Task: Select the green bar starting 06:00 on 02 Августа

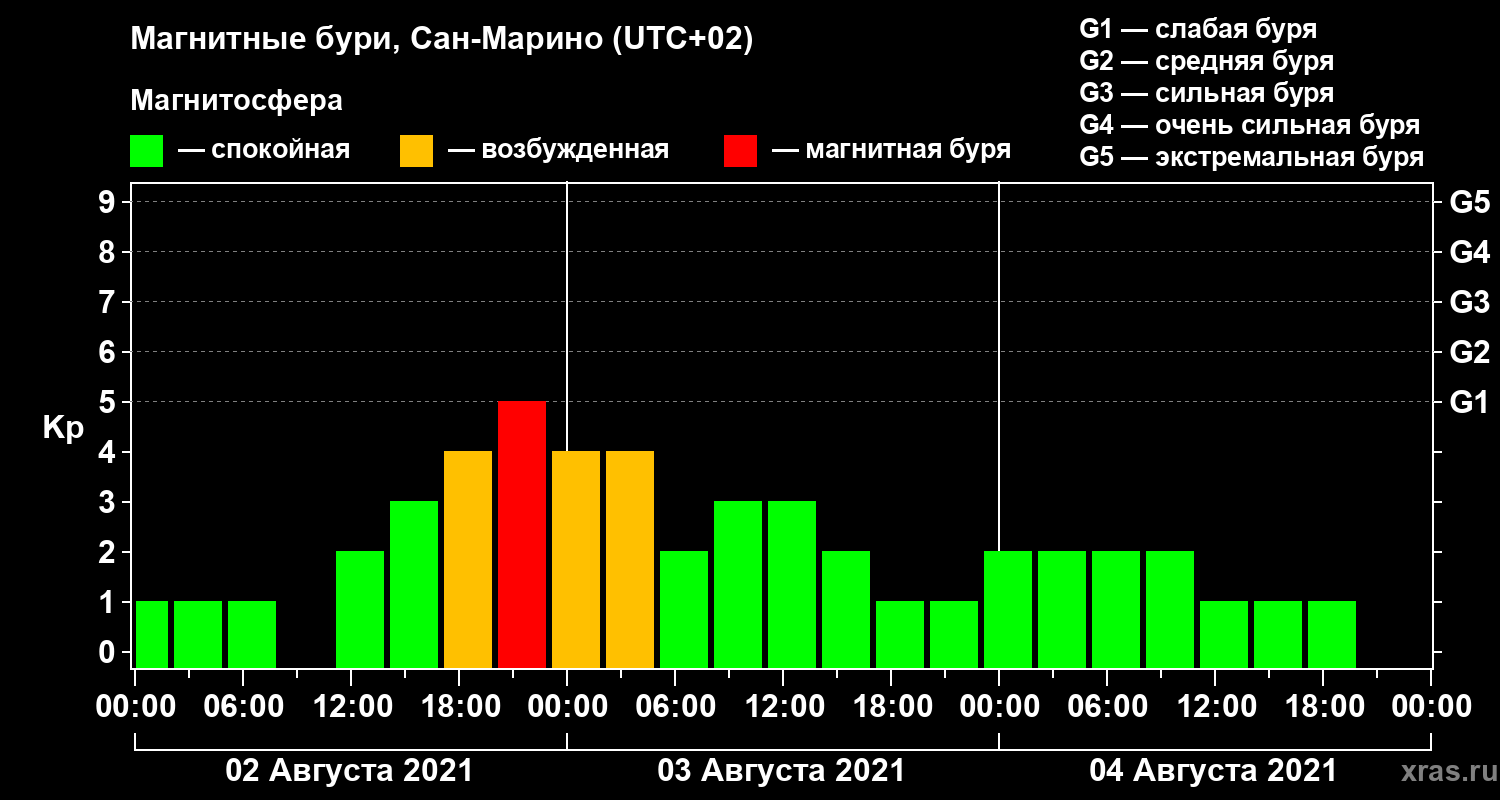Action: 252,634
